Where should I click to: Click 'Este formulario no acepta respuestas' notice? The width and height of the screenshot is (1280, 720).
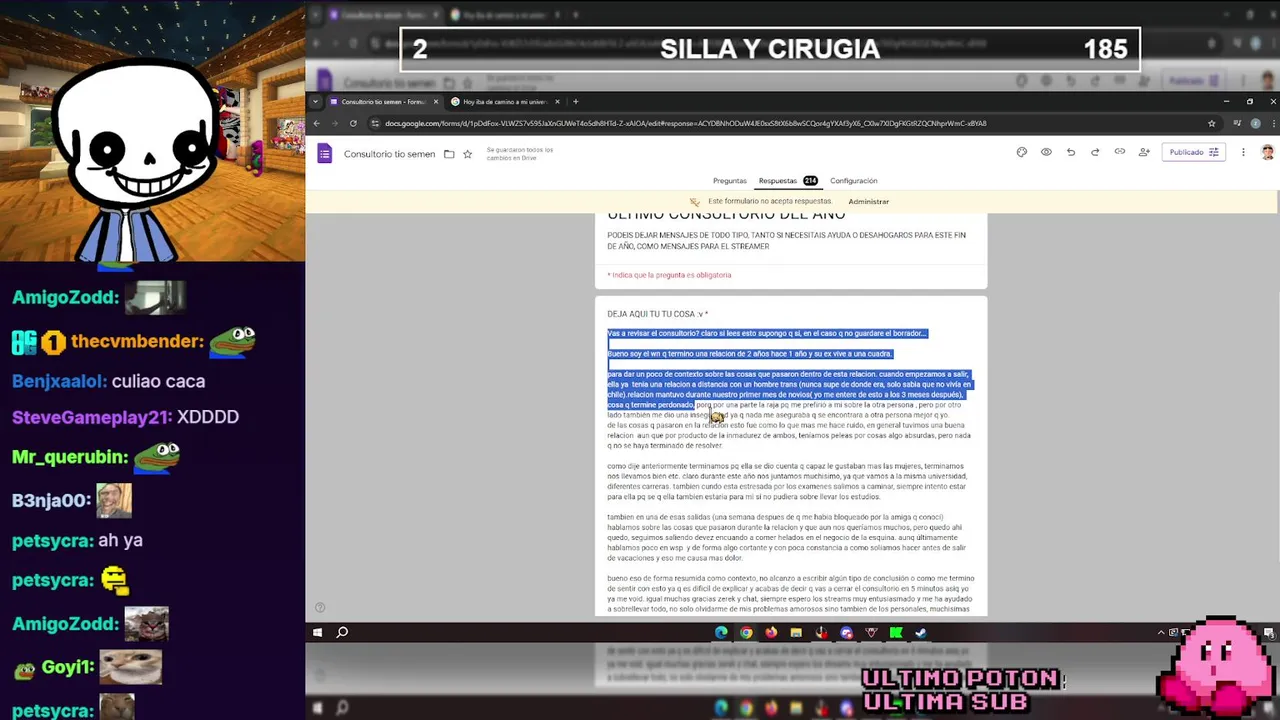point(769,201)
